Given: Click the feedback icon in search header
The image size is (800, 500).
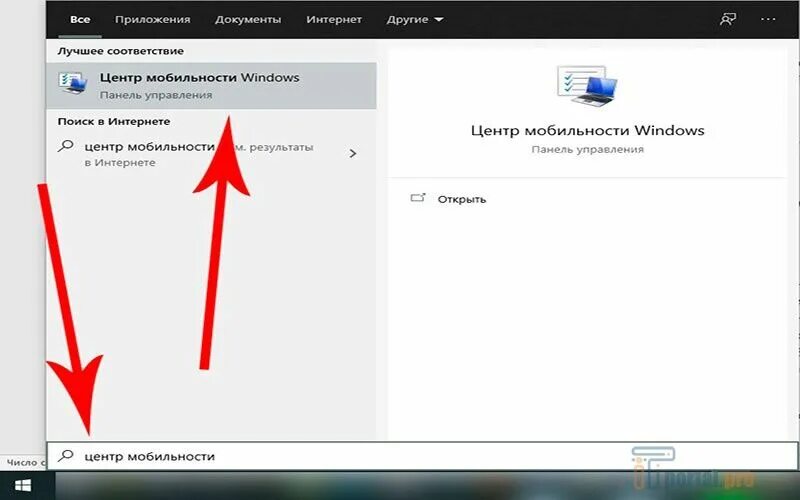Looking at the screenshot, I should click(x=728, y=19).
